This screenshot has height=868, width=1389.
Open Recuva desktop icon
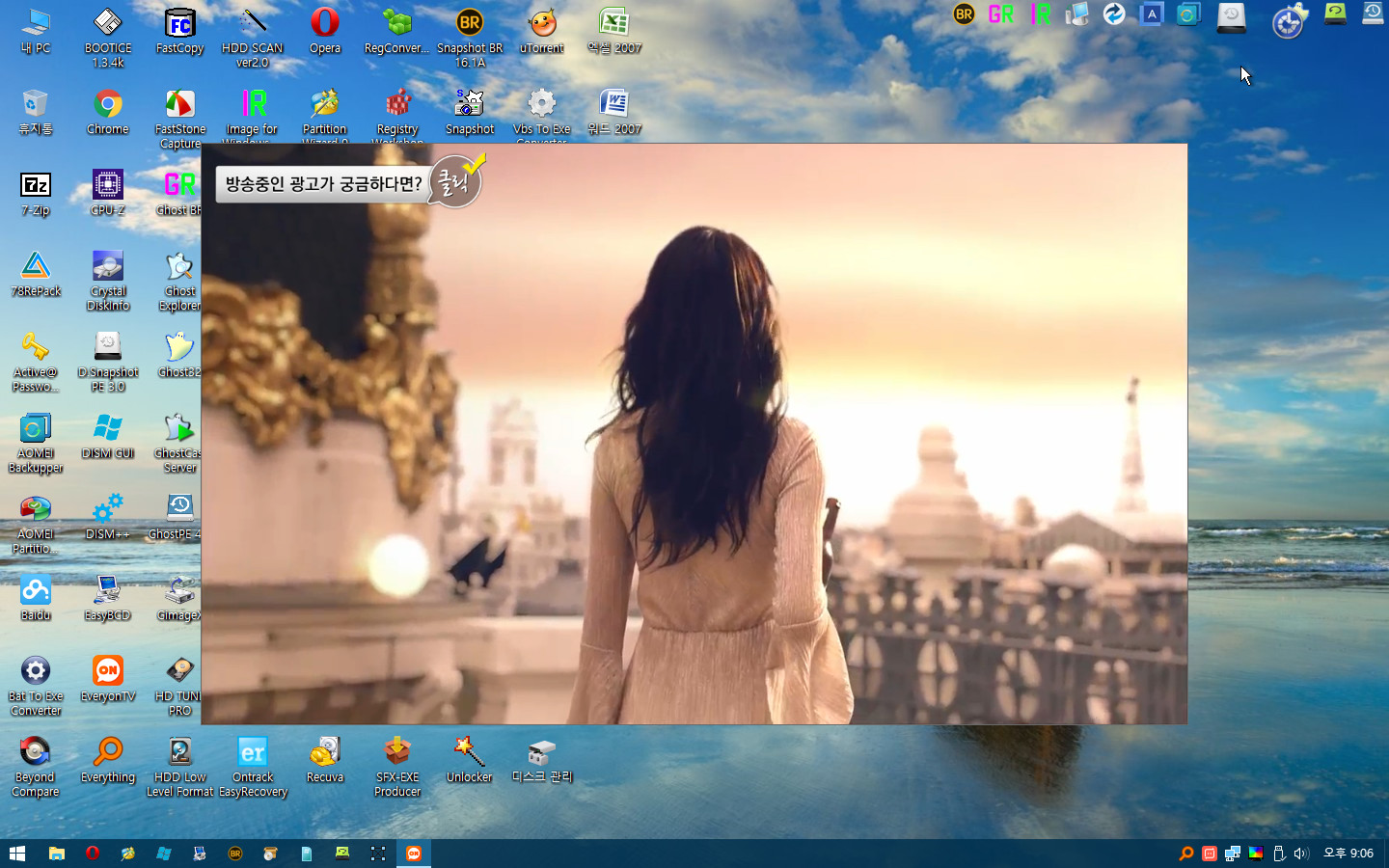tap(325, 760)
